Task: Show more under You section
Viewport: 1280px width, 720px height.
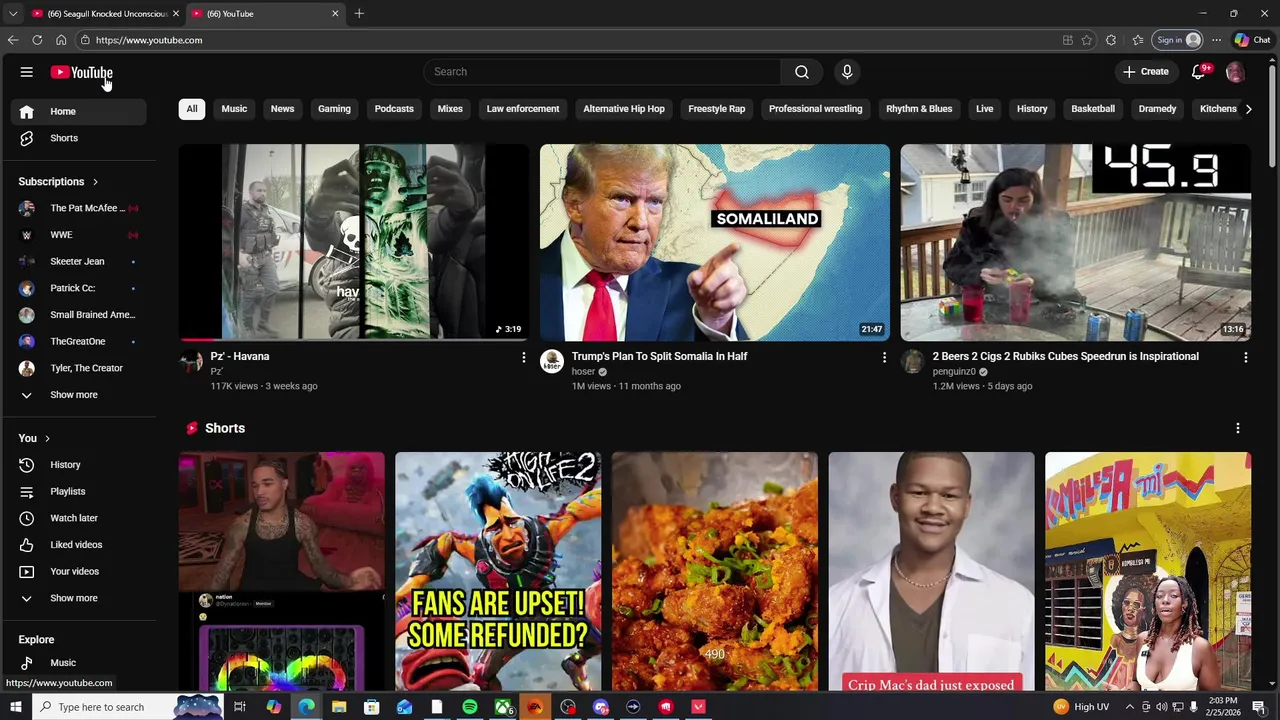Action: (x=80, y=598)
